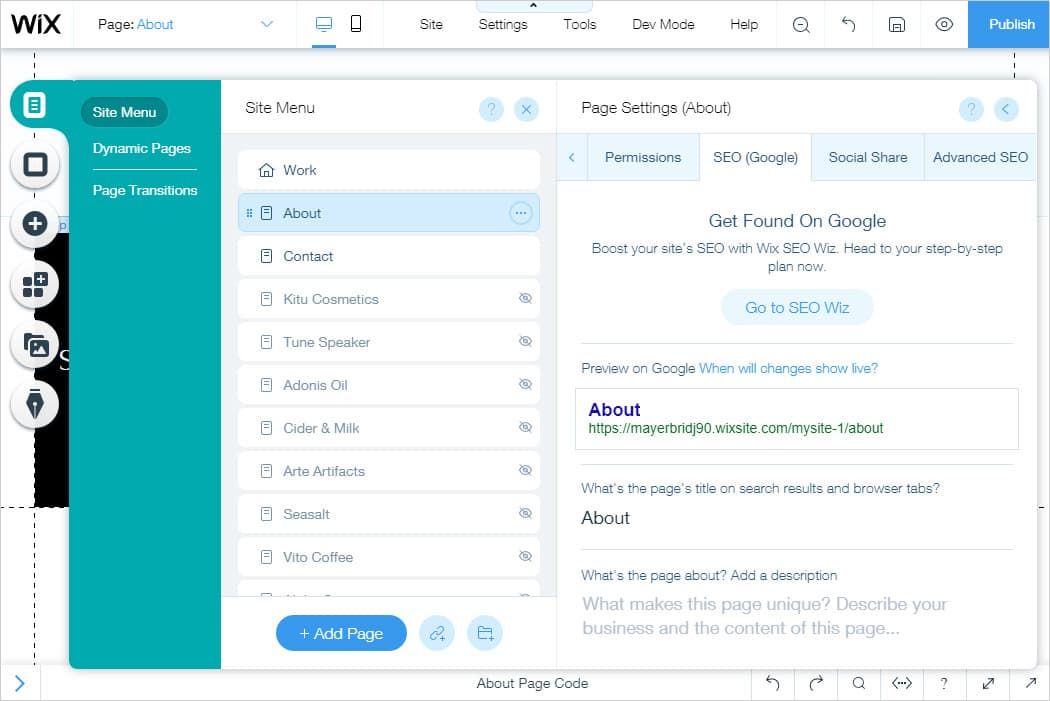Screen dimensions: 1050x701
Task: Open the code panel help icon
Action: [944, 683]
